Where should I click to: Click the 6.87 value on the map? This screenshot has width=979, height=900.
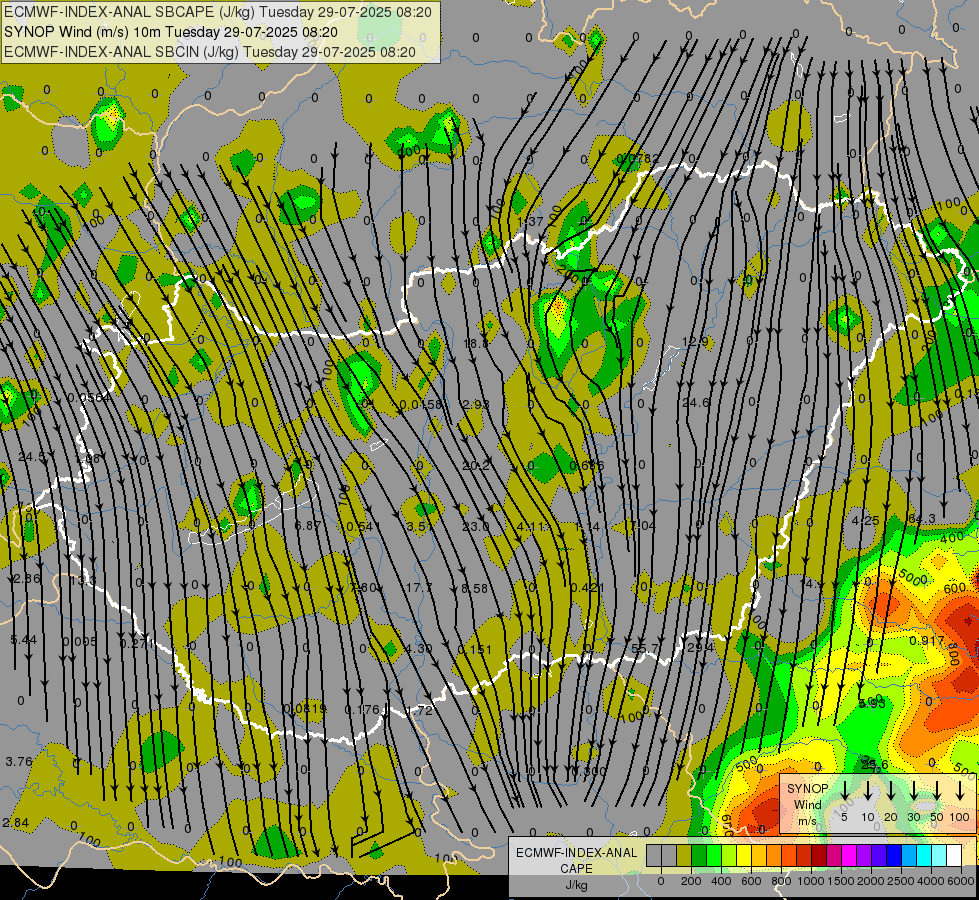308,526
